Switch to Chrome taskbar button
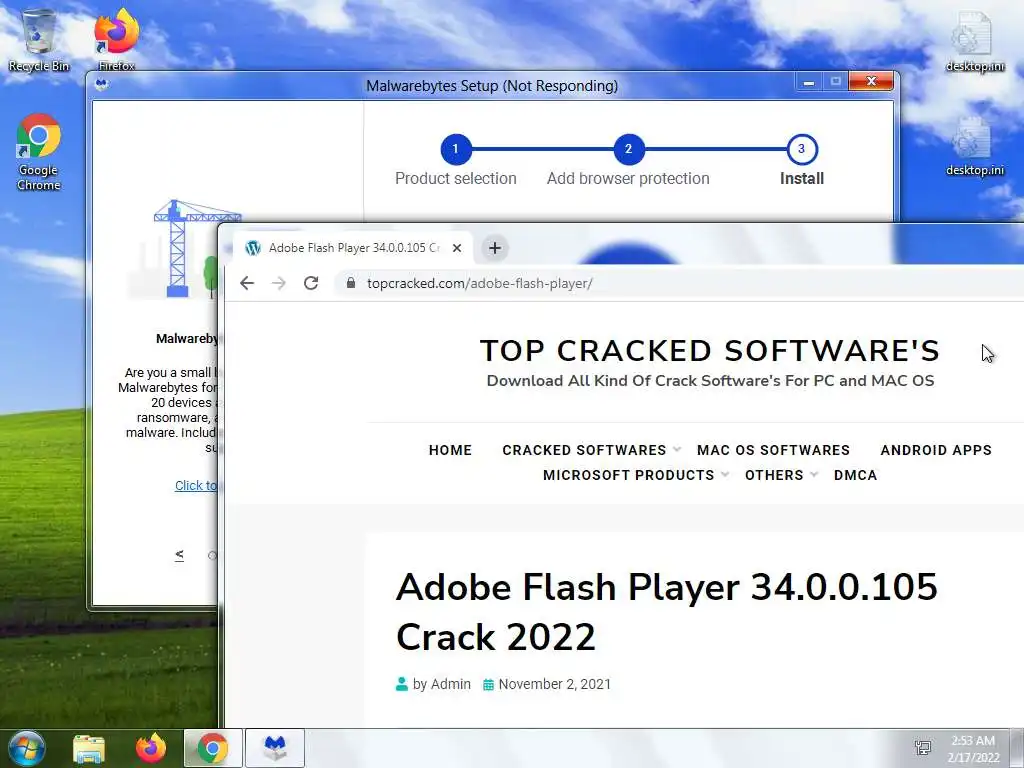1024x768 pixels. coord(213,748)
